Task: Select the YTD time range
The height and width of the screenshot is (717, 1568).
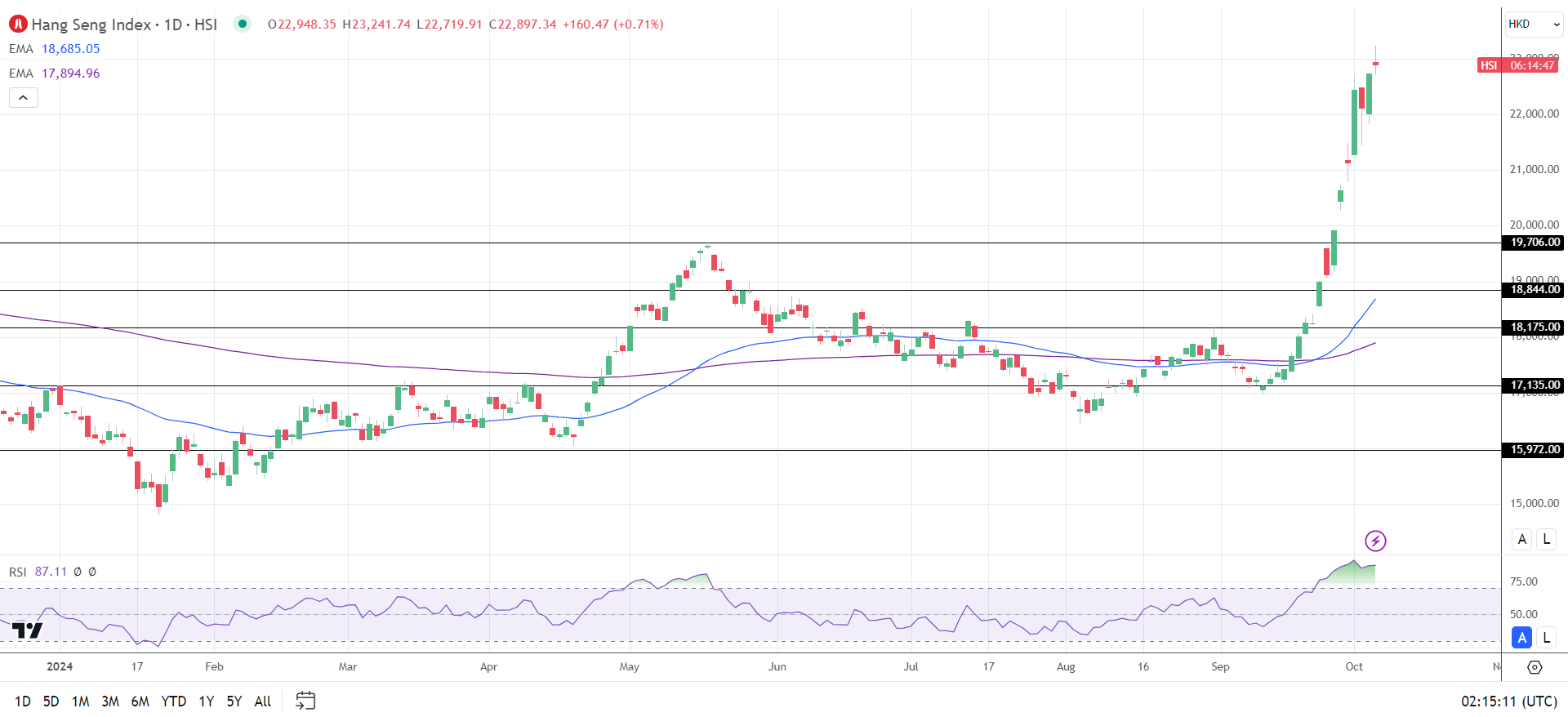Action: [x=173, y=701]
